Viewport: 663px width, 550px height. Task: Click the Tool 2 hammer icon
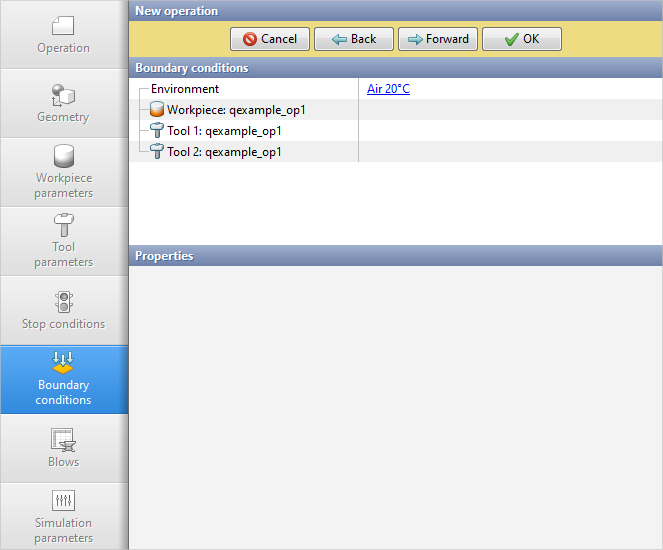coord(157,152)
